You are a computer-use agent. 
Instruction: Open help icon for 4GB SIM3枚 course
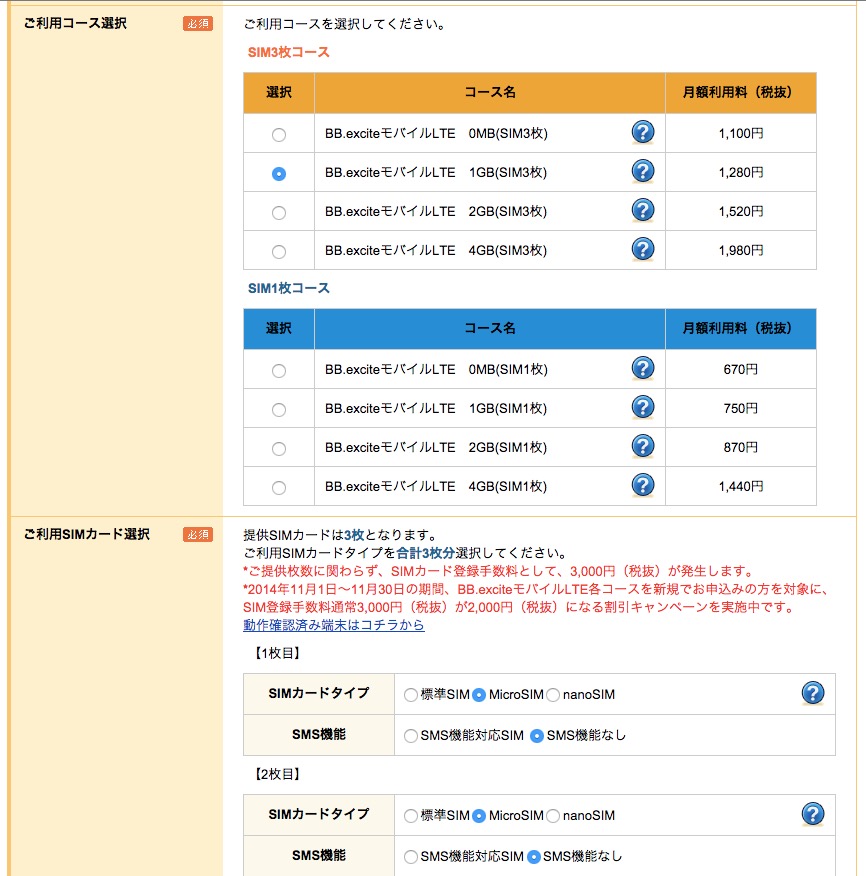(x=643, y=250)
